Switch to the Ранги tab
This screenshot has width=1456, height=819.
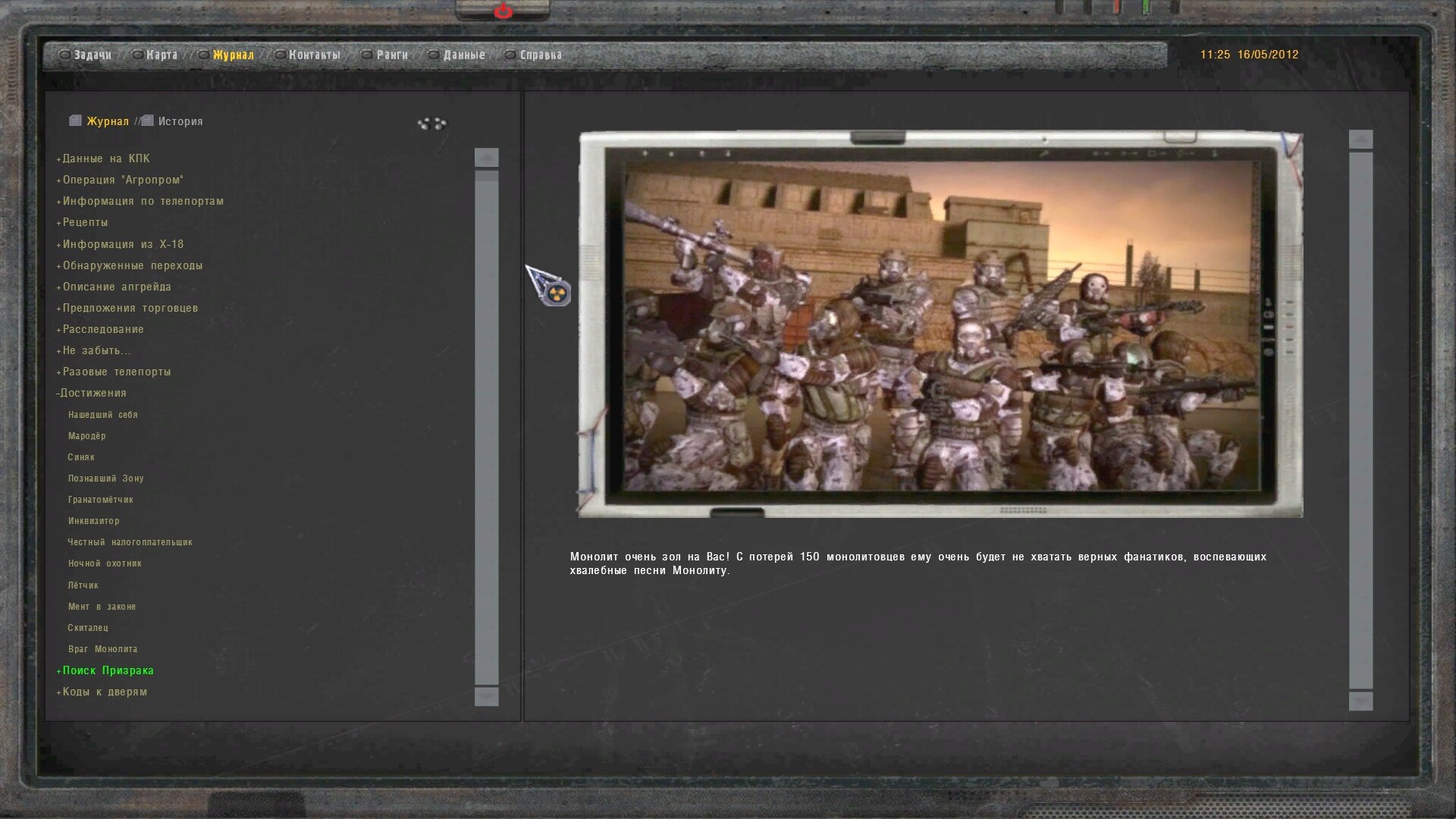click(392, 55)
